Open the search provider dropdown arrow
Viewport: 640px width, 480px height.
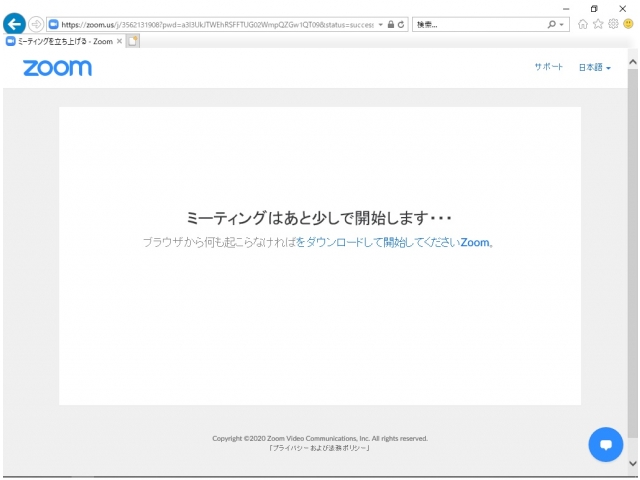coord(562,24)
